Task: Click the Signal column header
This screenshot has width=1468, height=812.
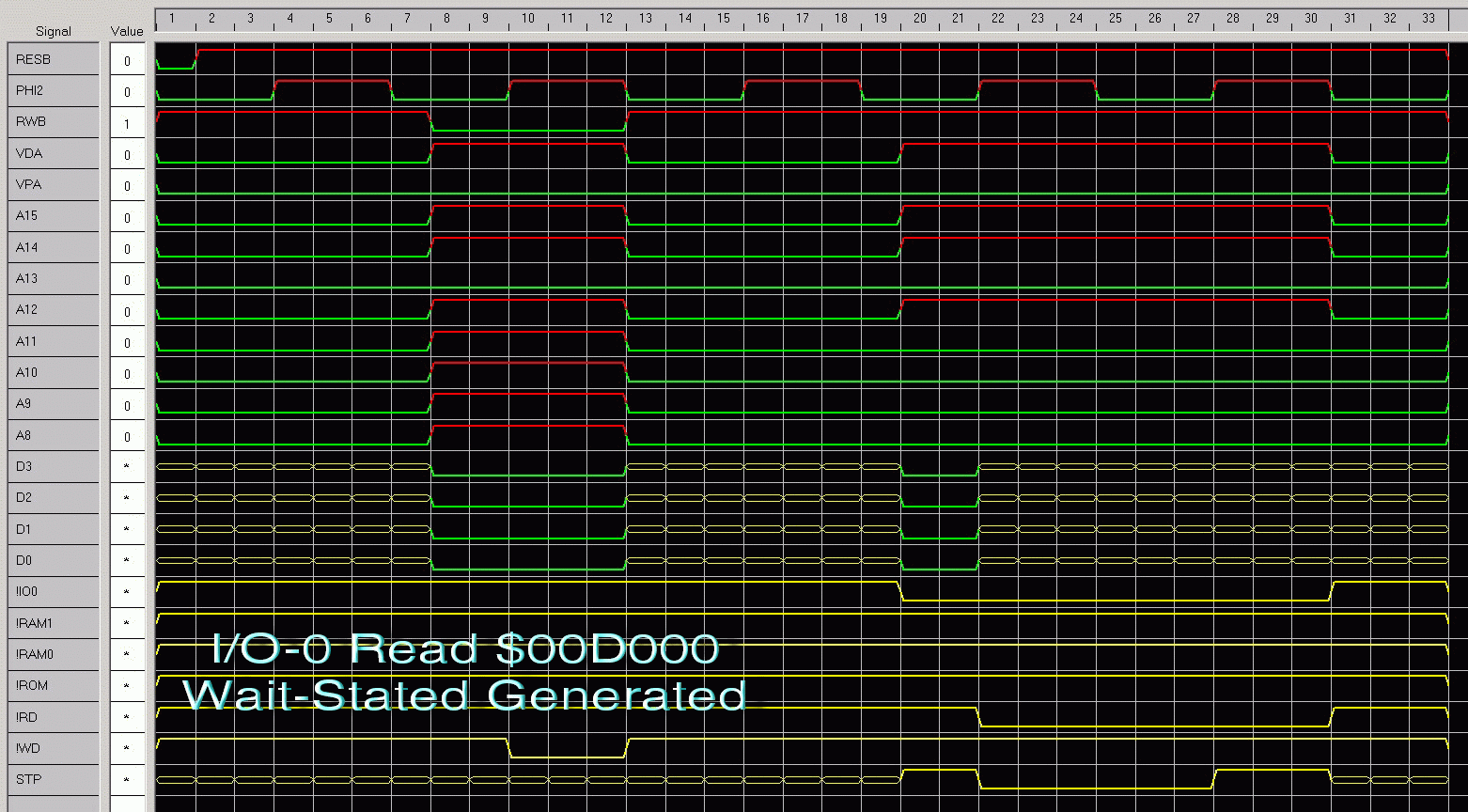Action: click(x=53, y=31)
